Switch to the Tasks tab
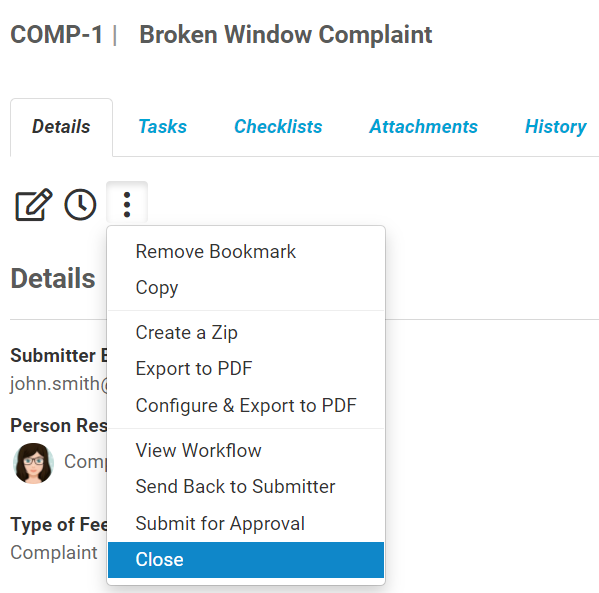 [x=162, y=127]
